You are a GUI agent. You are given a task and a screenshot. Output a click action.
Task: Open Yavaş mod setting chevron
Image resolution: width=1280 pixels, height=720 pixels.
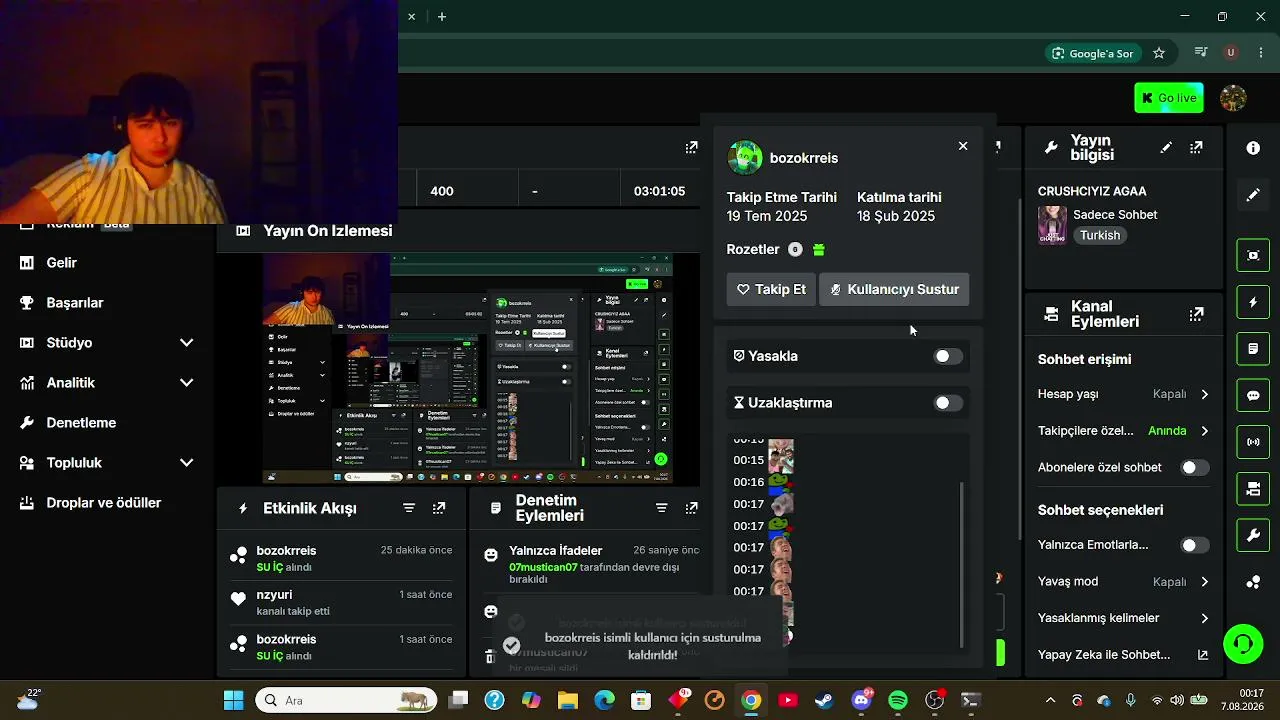[x=1204, y=582]
